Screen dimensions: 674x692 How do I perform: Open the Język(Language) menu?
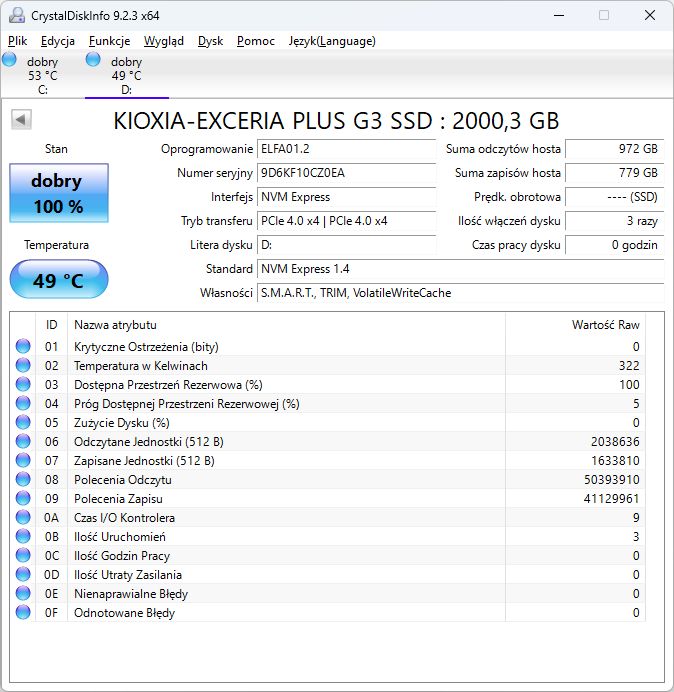pos(332,41)
